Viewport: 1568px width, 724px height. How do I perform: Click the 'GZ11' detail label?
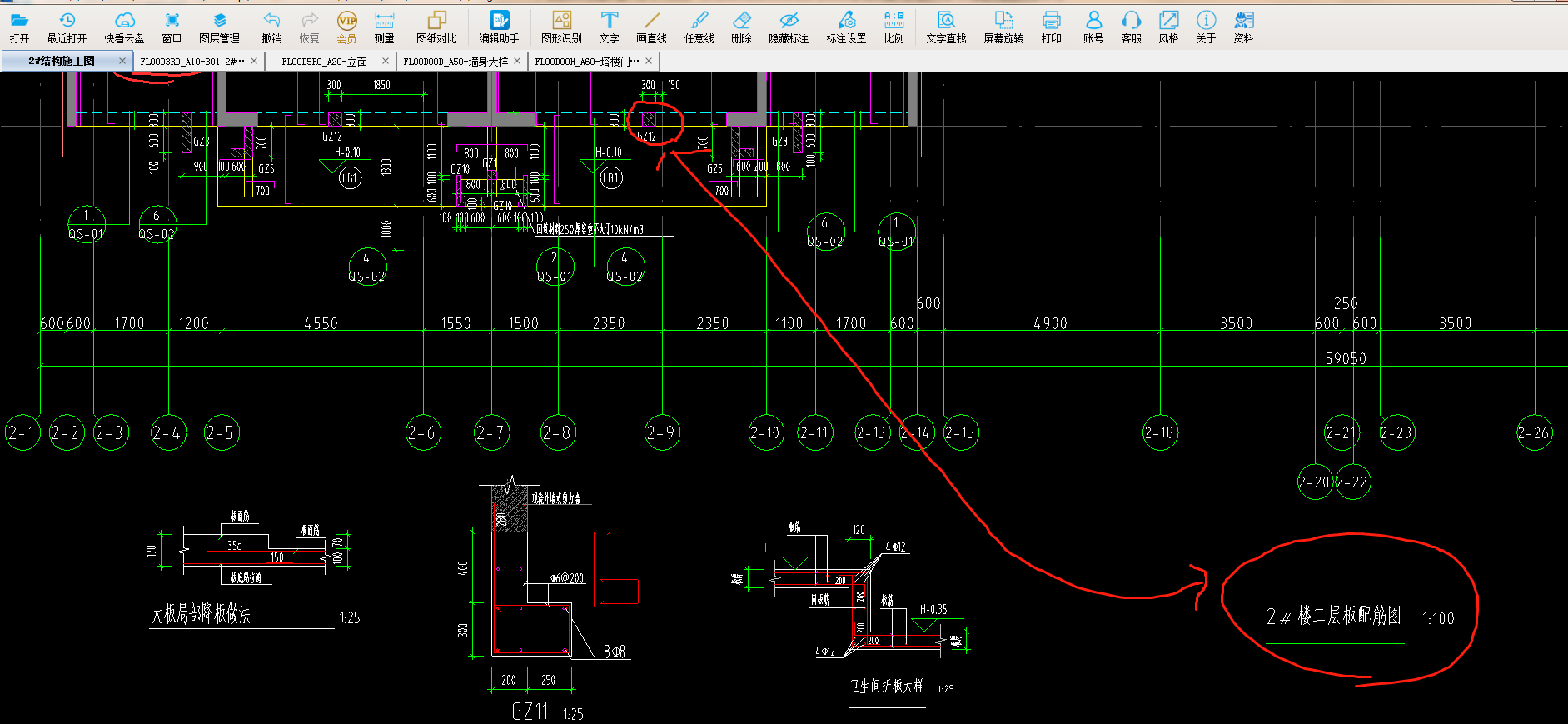coord(530,712)
